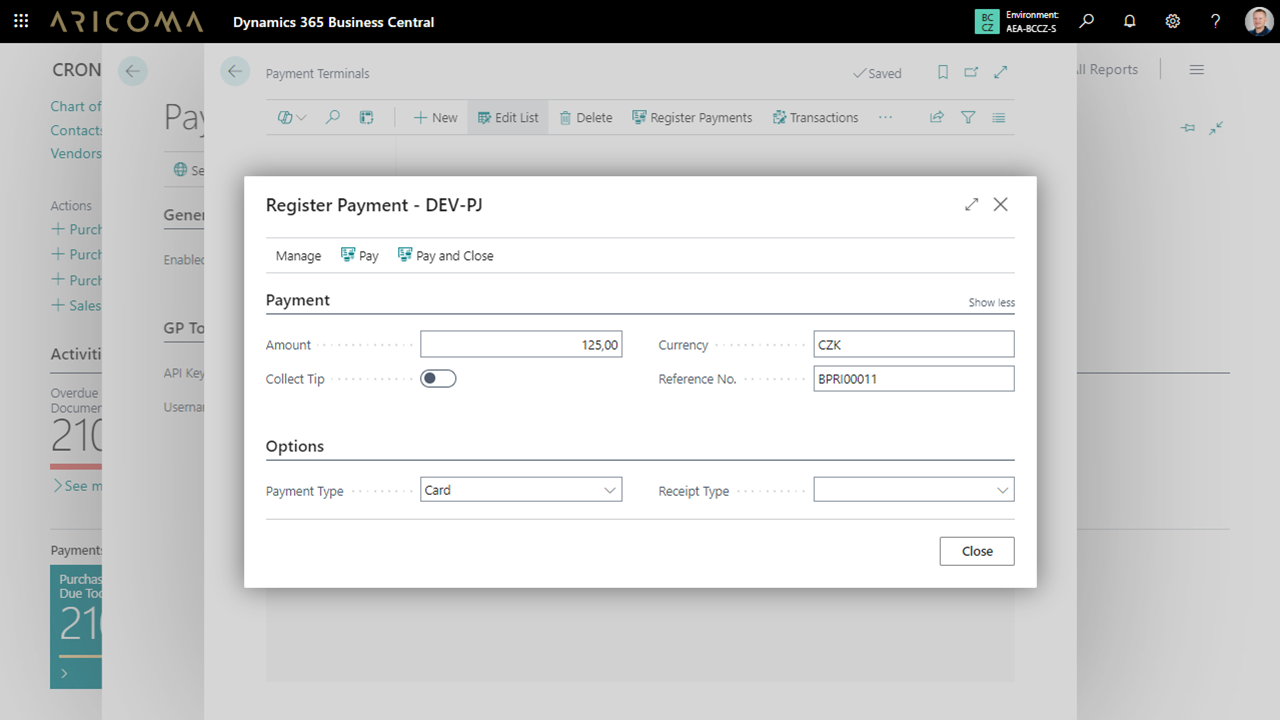Image resolution: width=1280 pixels, height=720 pixels.
Task: Search the Payment Terminals list
Action: point(333,117)
